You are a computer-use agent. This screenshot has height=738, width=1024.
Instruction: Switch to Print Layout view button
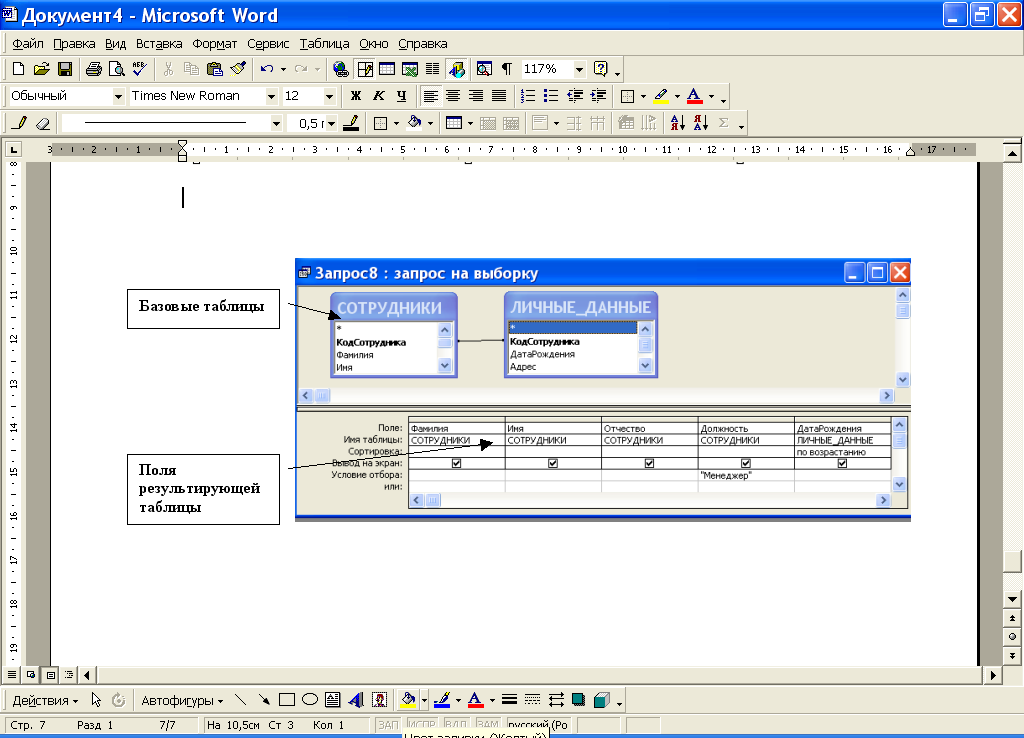click(50, 675)
